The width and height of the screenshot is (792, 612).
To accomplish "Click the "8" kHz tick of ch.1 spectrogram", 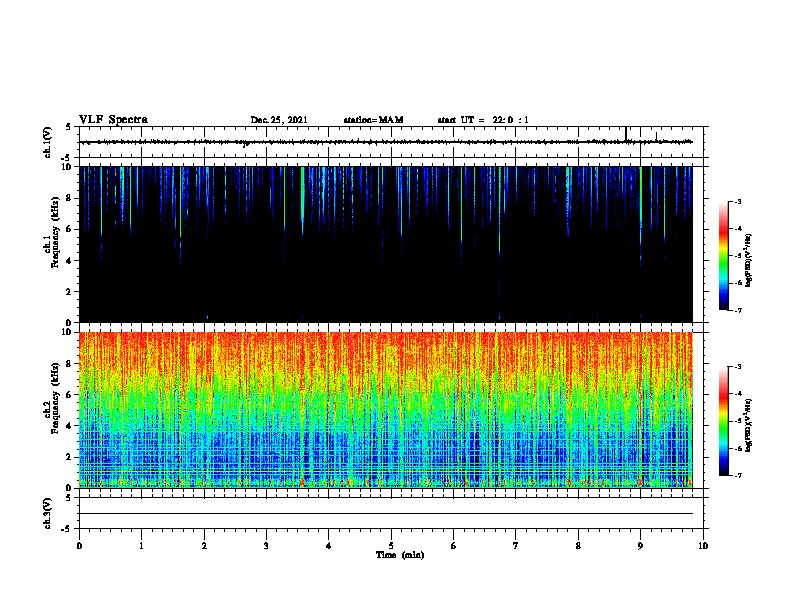I will 70,198.
